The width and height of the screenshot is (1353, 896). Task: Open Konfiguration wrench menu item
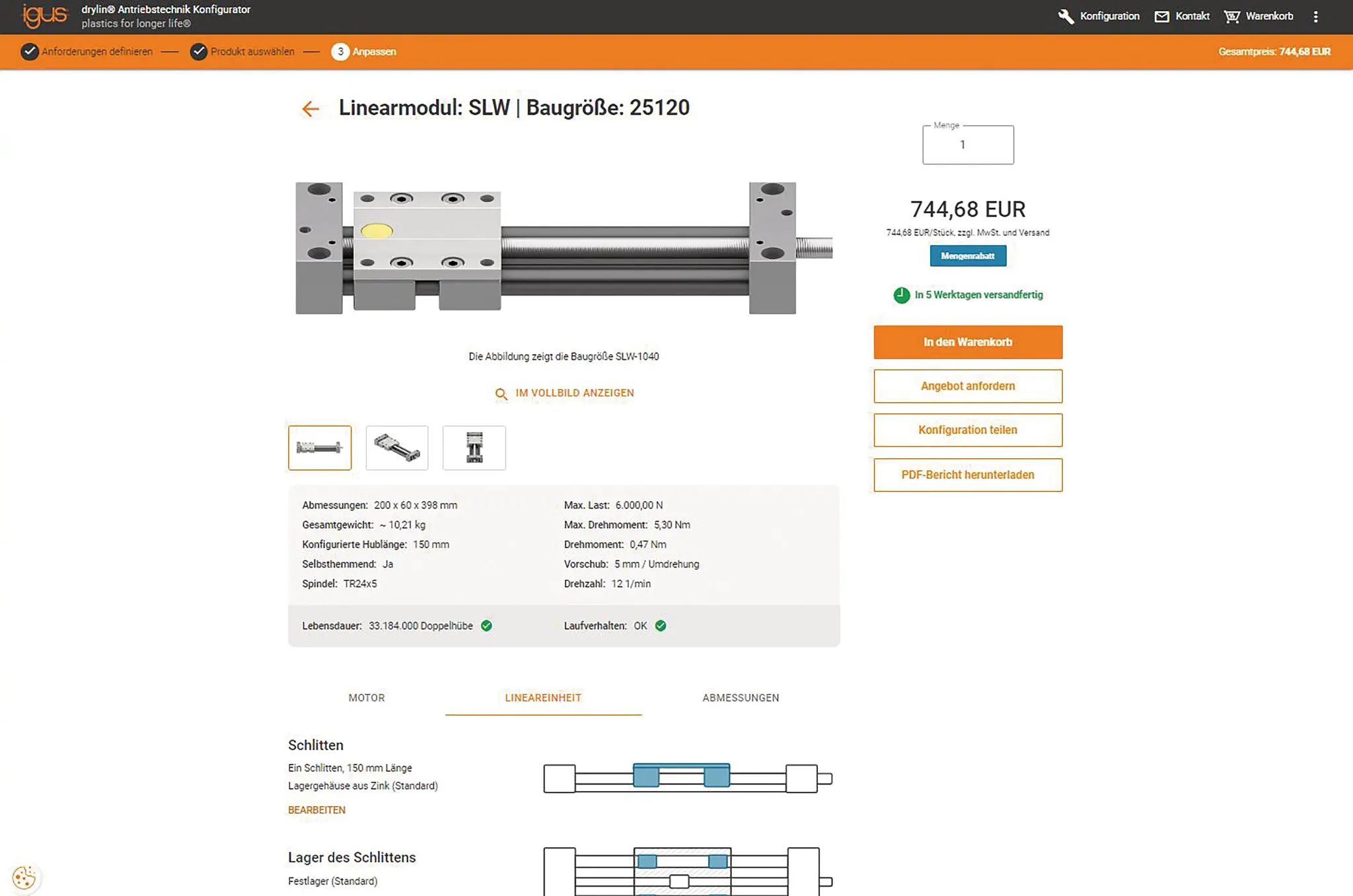(x=1099, y=16)
